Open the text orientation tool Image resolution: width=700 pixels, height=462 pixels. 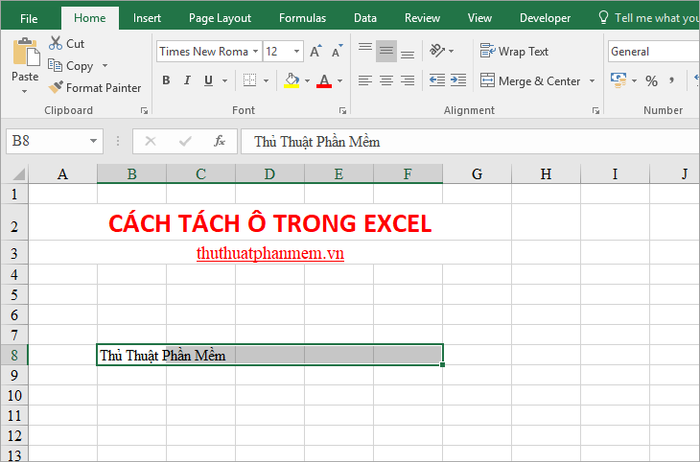437,51
